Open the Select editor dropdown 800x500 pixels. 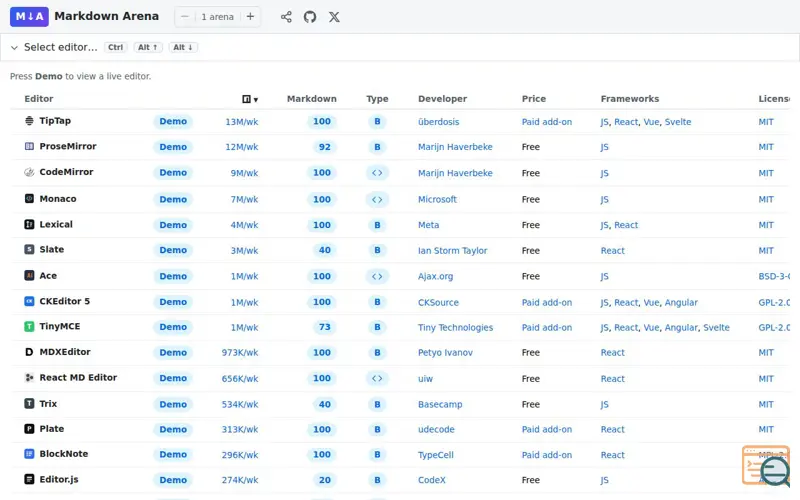[x=61, y=47]
